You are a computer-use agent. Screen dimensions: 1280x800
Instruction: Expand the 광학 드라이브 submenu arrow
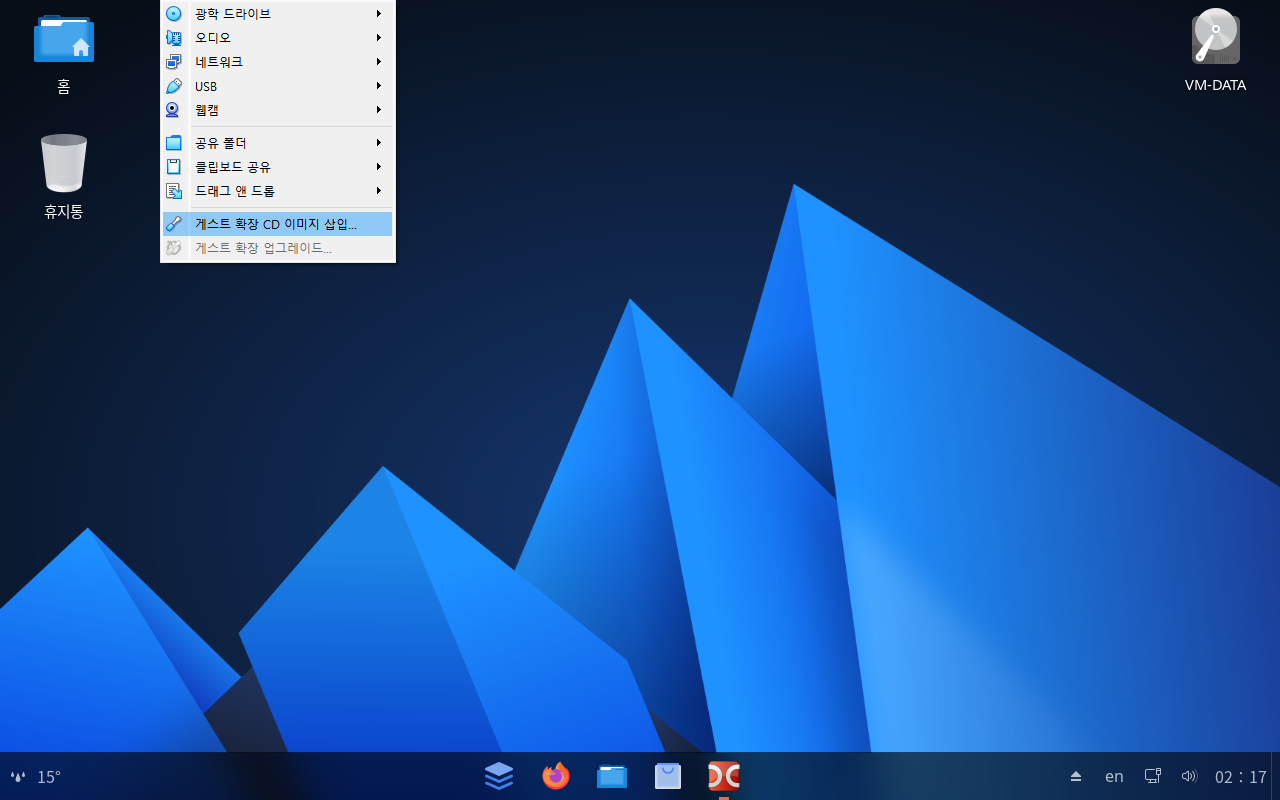coord(379,14)
